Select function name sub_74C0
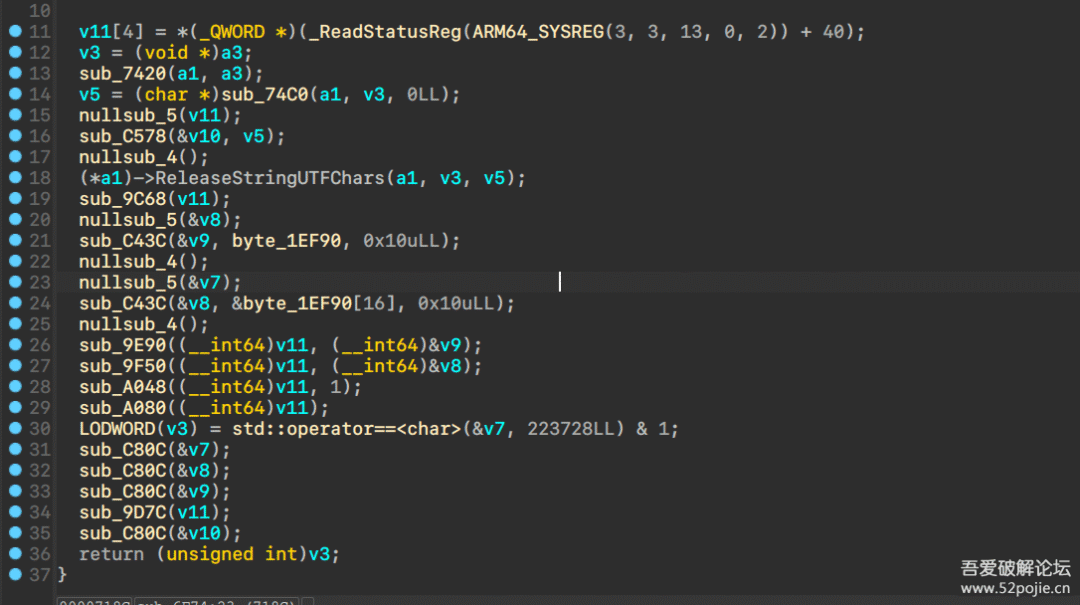Viewport: 1080px width, 605px height. [x=264, y=94]
